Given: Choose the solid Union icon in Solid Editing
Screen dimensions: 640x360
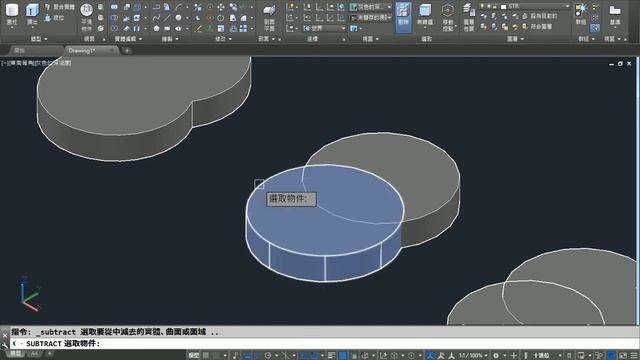Looking at the screenshot, I should [x=114, y=7].
